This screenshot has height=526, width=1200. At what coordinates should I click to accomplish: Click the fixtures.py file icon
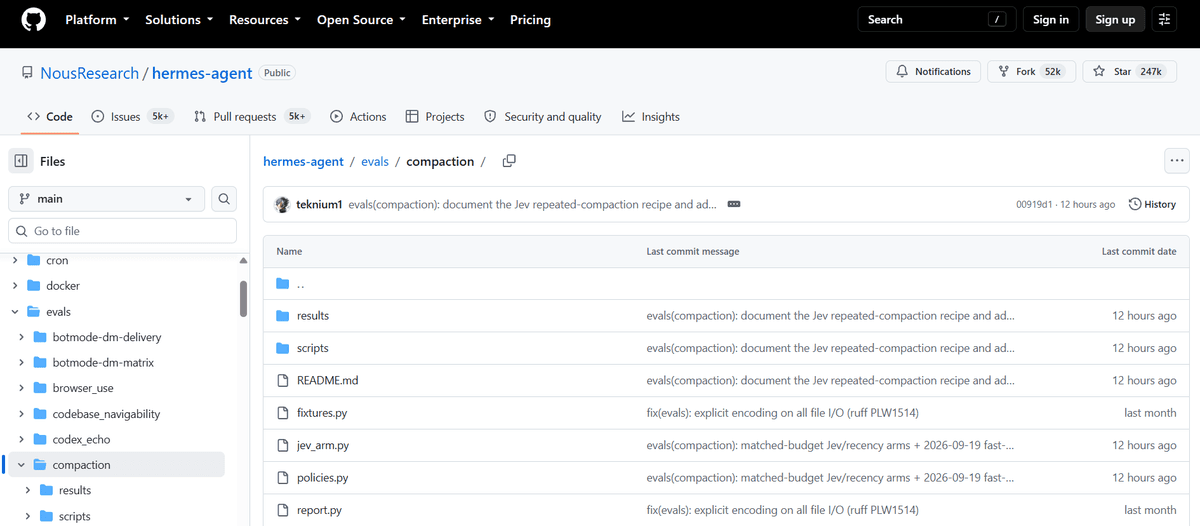click(282, 413)
